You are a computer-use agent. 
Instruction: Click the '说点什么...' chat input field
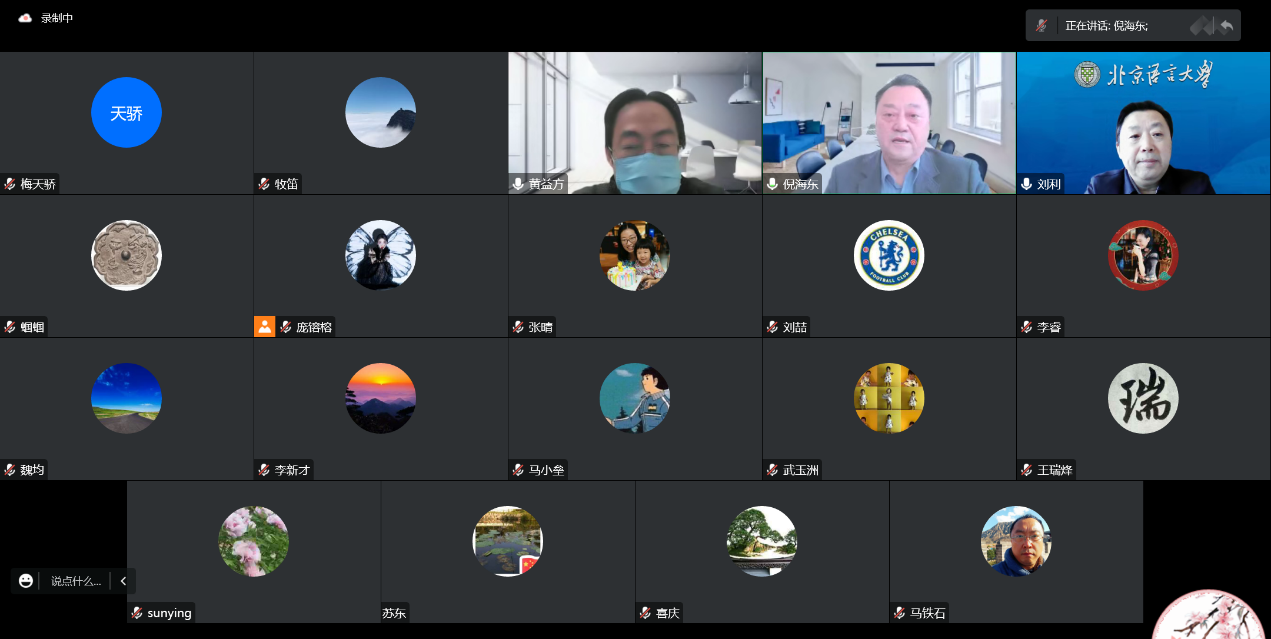[76, 581]
